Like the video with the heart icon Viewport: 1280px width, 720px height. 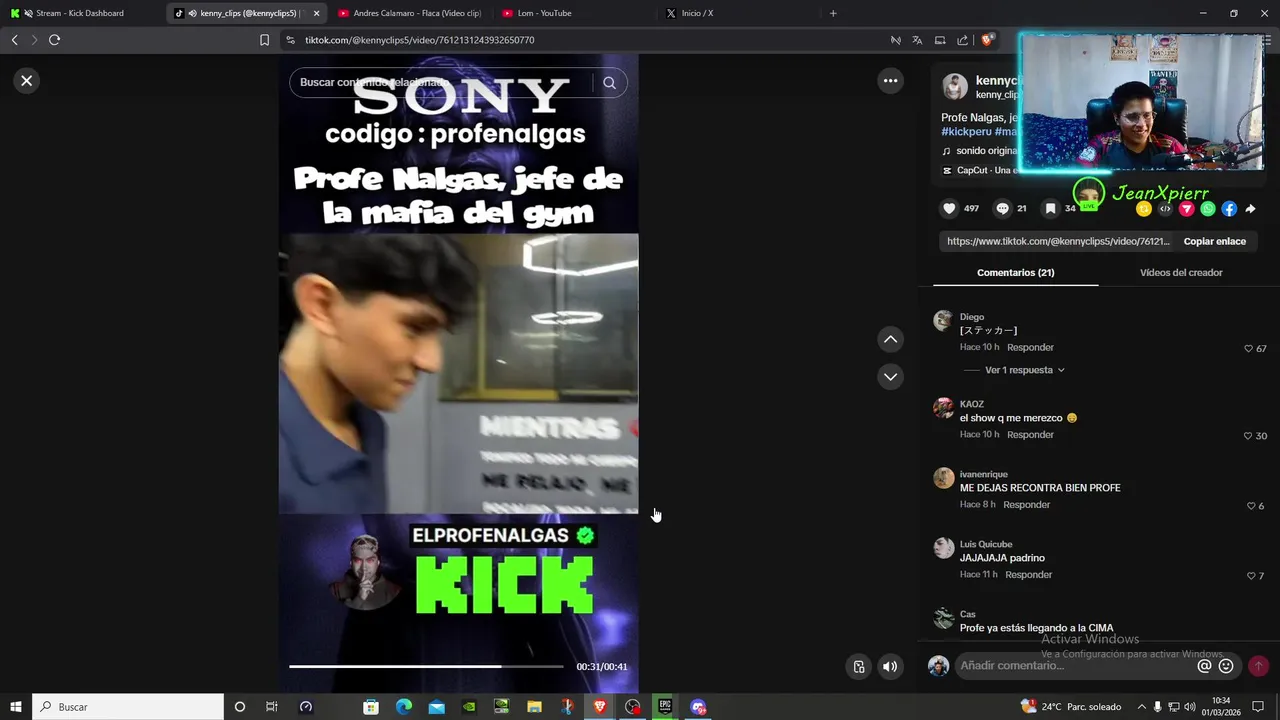coord(949,209)
